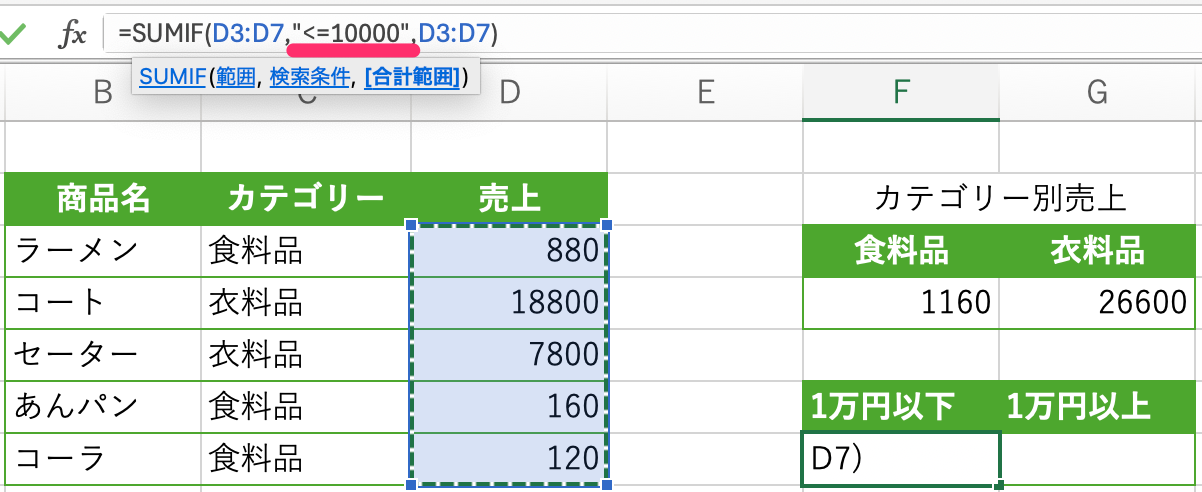Select the summary cell showing 1160
The height and width of the screenshot is (492, 1202).
tap(901, 302)
